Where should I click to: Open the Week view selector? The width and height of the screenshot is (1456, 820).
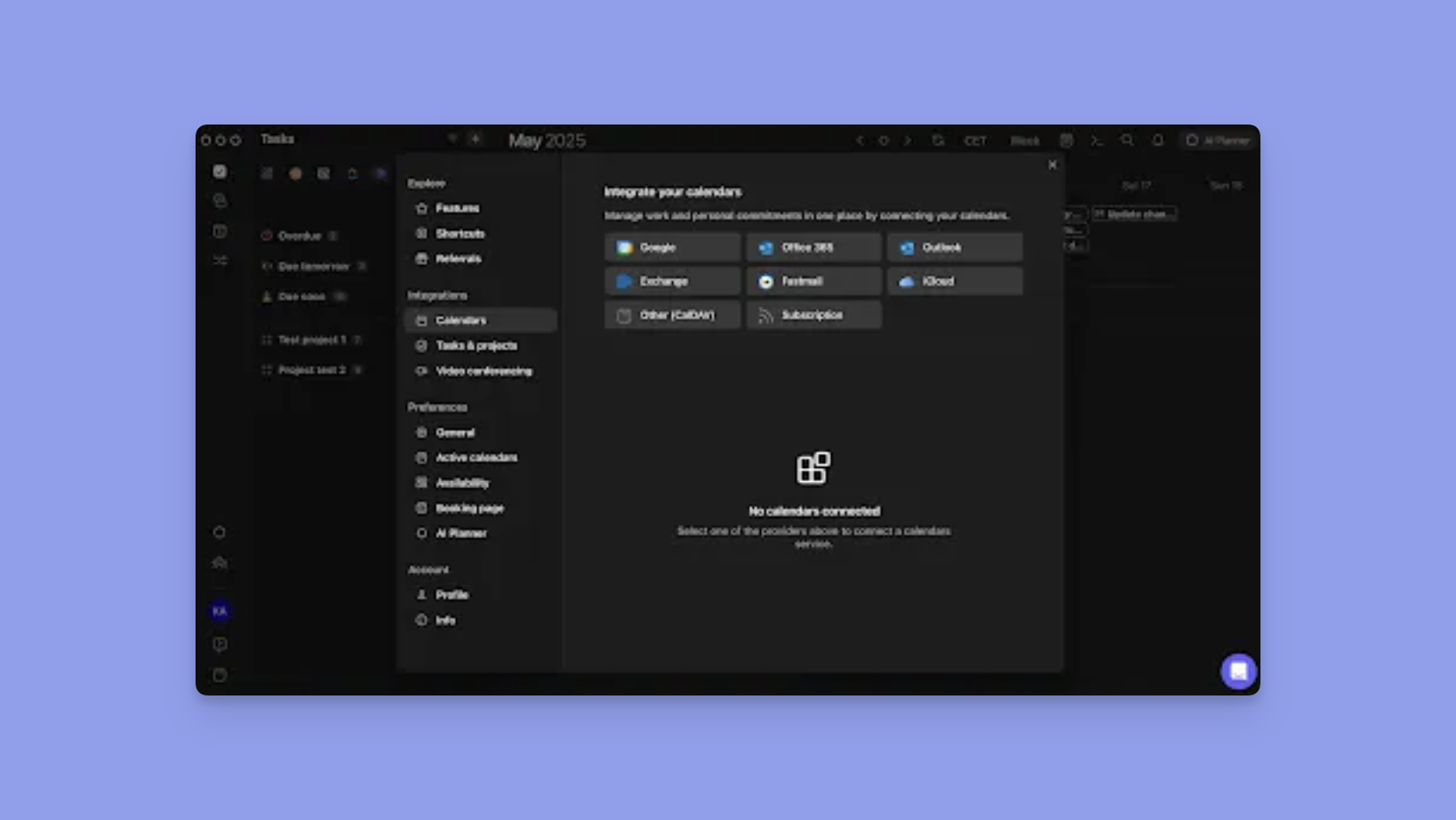point(1068,140)
